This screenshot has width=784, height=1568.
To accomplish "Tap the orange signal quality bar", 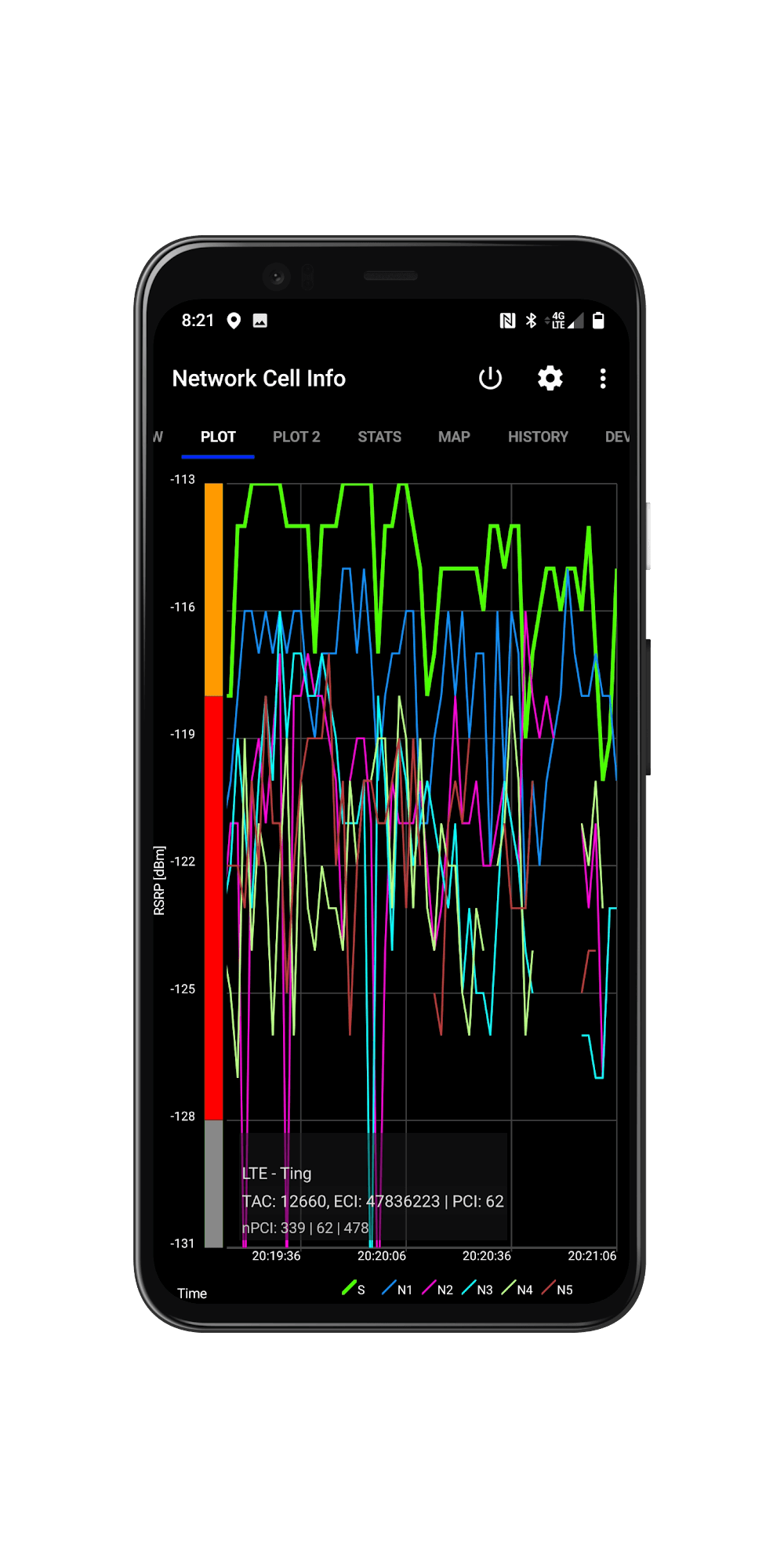I will 213,589.
